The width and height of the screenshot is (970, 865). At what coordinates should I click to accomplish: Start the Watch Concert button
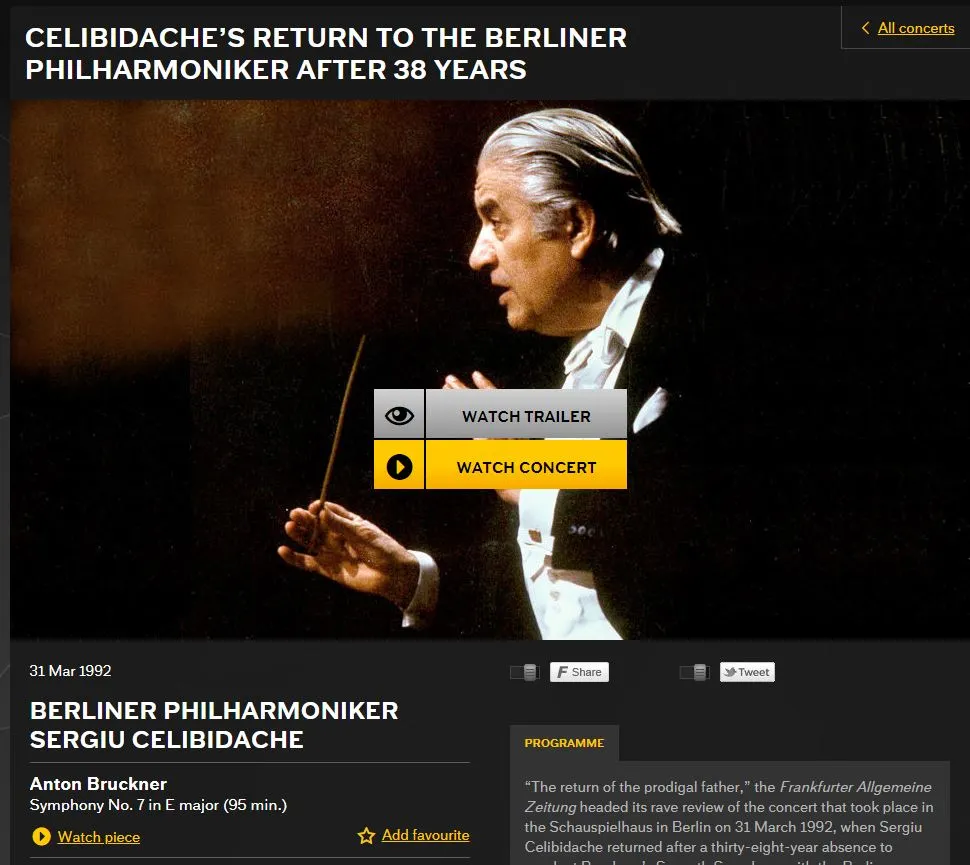(x=500, y=465)
